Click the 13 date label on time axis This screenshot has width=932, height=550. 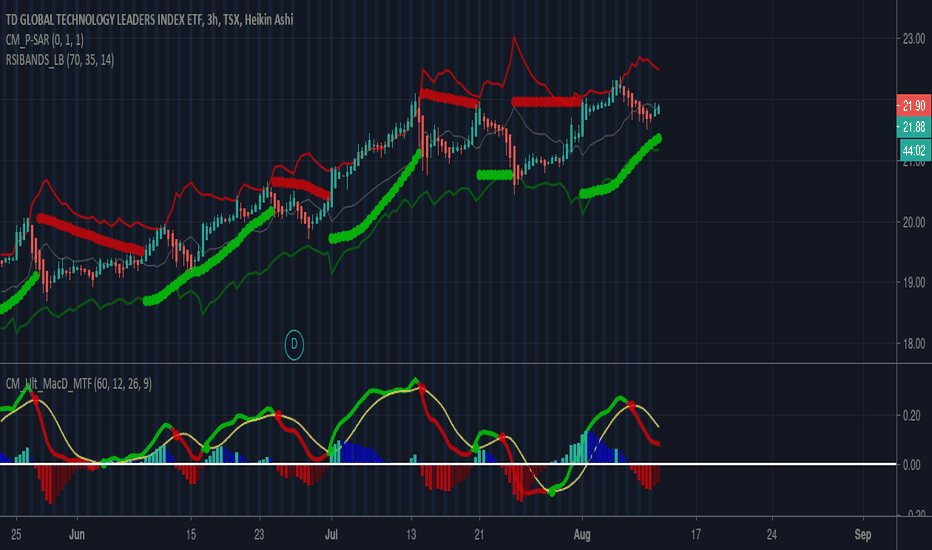[411, 534]
